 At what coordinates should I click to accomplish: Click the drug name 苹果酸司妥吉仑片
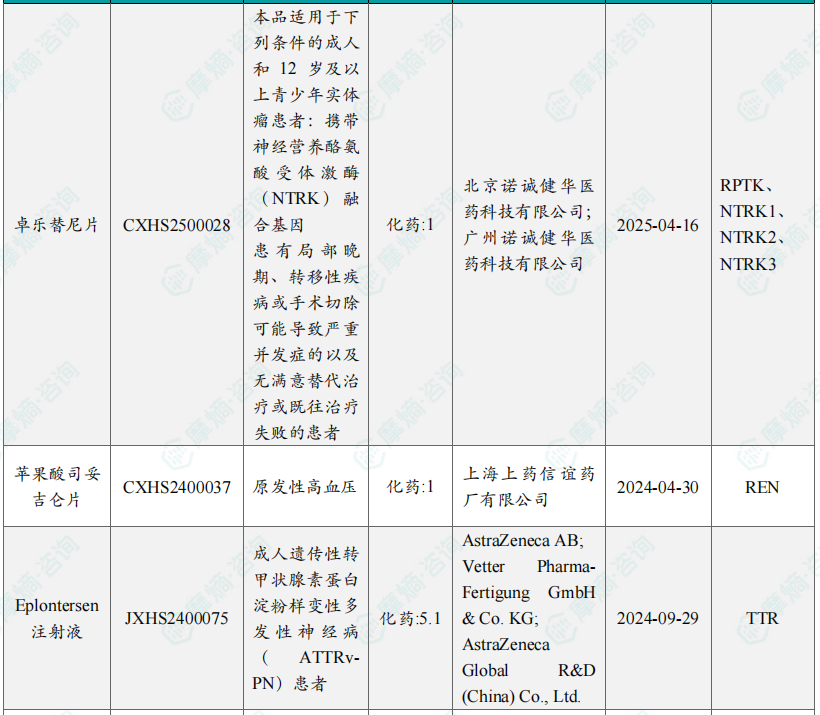point(56,487)
